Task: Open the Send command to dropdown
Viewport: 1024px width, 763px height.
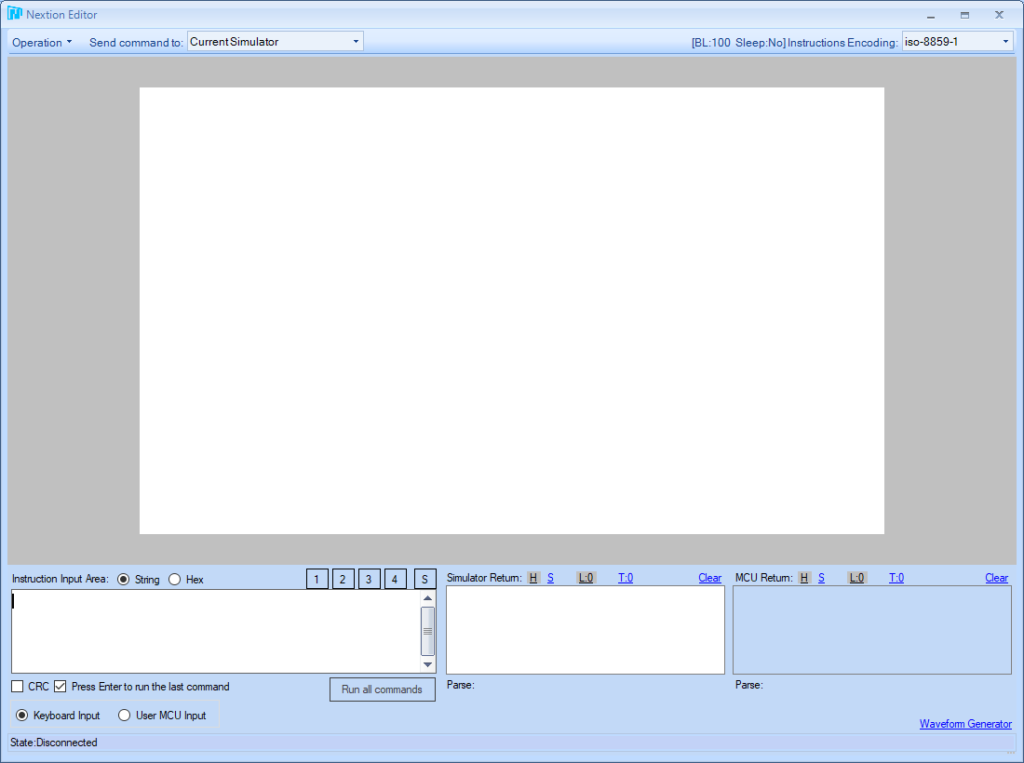Action: pyautogui.click(x=355, y=41)
